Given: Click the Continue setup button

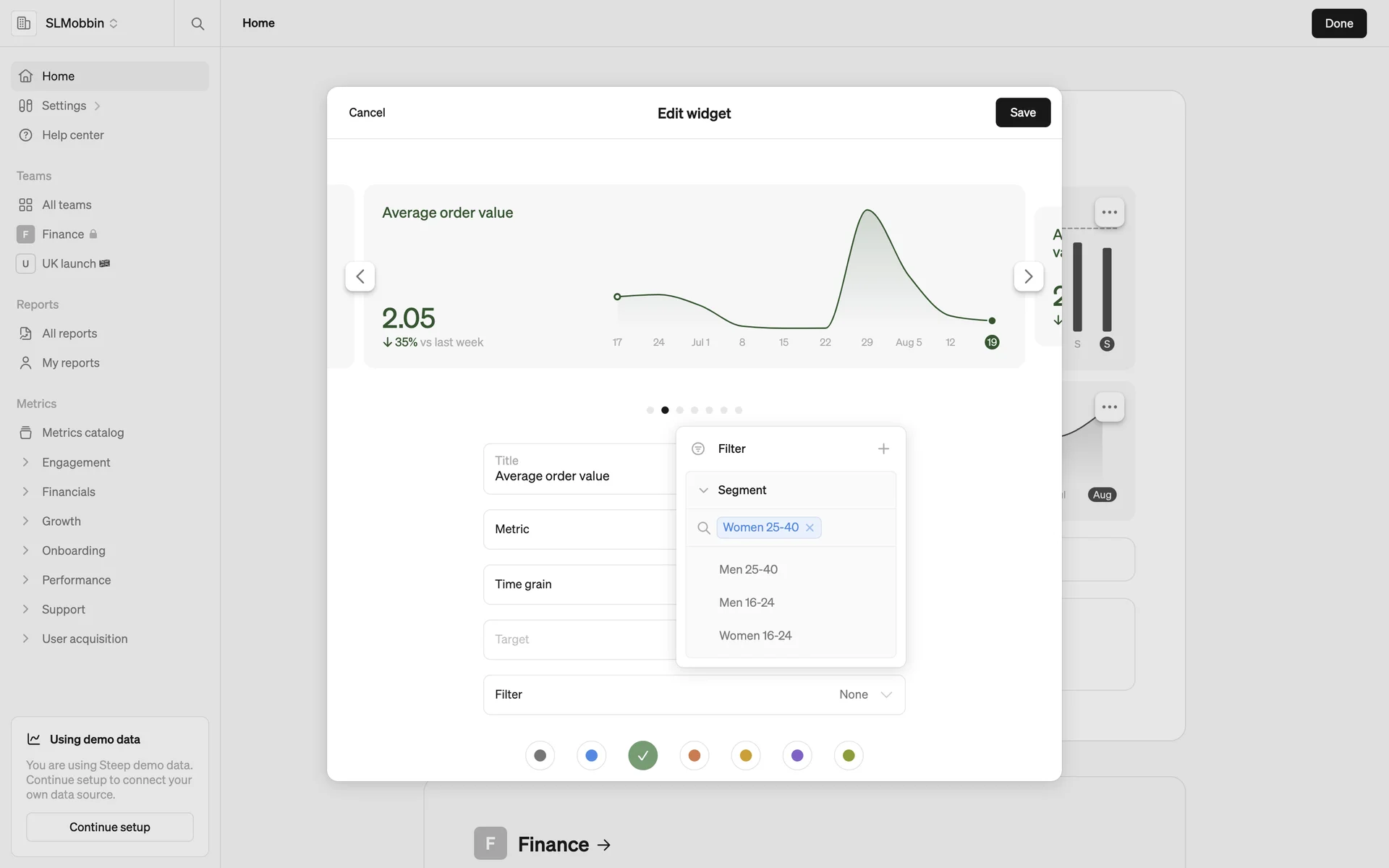Looking at the screenshot, I should (110, 827).
